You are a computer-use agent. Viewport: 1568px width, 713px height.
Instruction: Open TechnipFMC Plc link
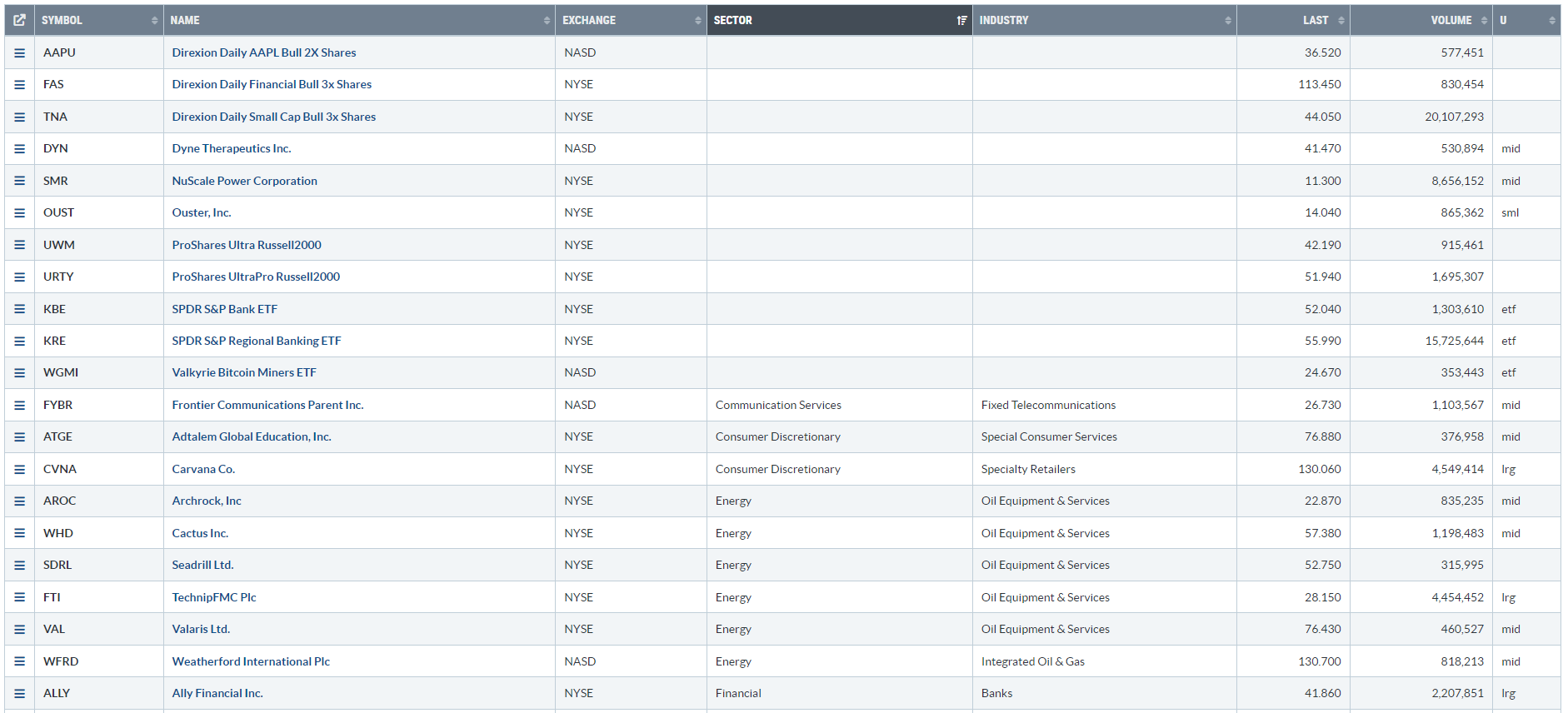tap(214, 597)
